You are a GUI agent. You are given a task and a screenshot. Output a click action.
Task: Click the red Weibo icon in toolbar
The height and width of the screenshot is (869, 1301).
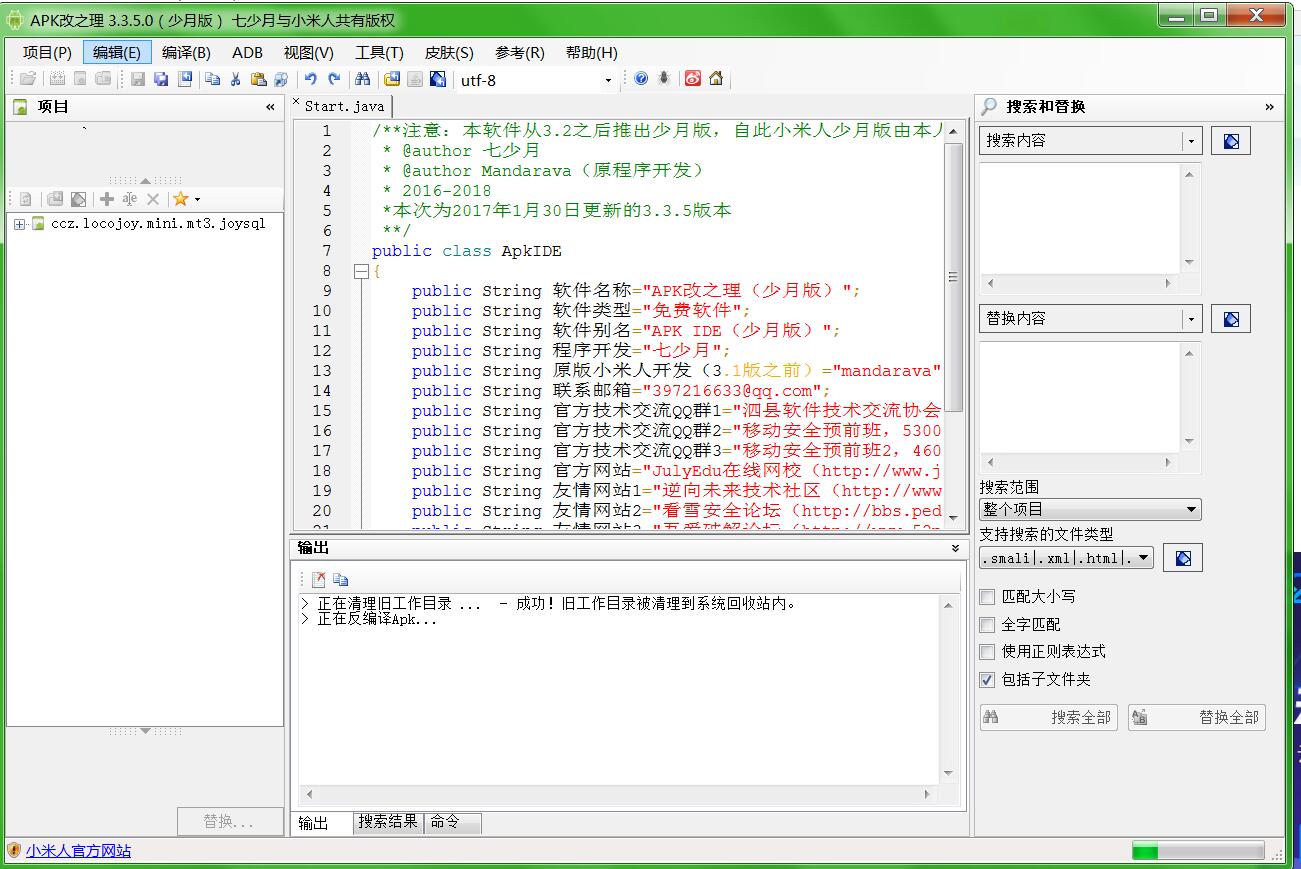(693, 79)
